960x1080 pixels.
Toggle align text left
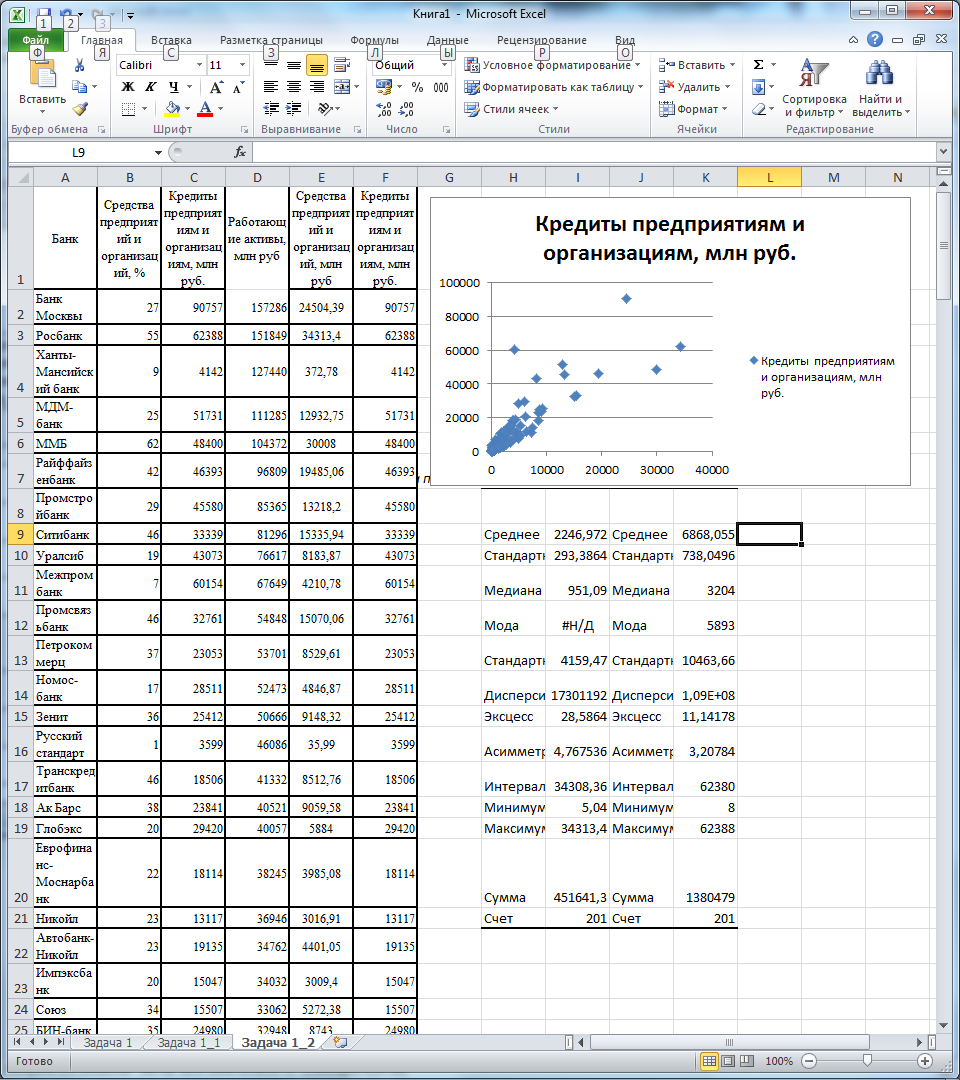pyautogui.click(x=271, y=87)
